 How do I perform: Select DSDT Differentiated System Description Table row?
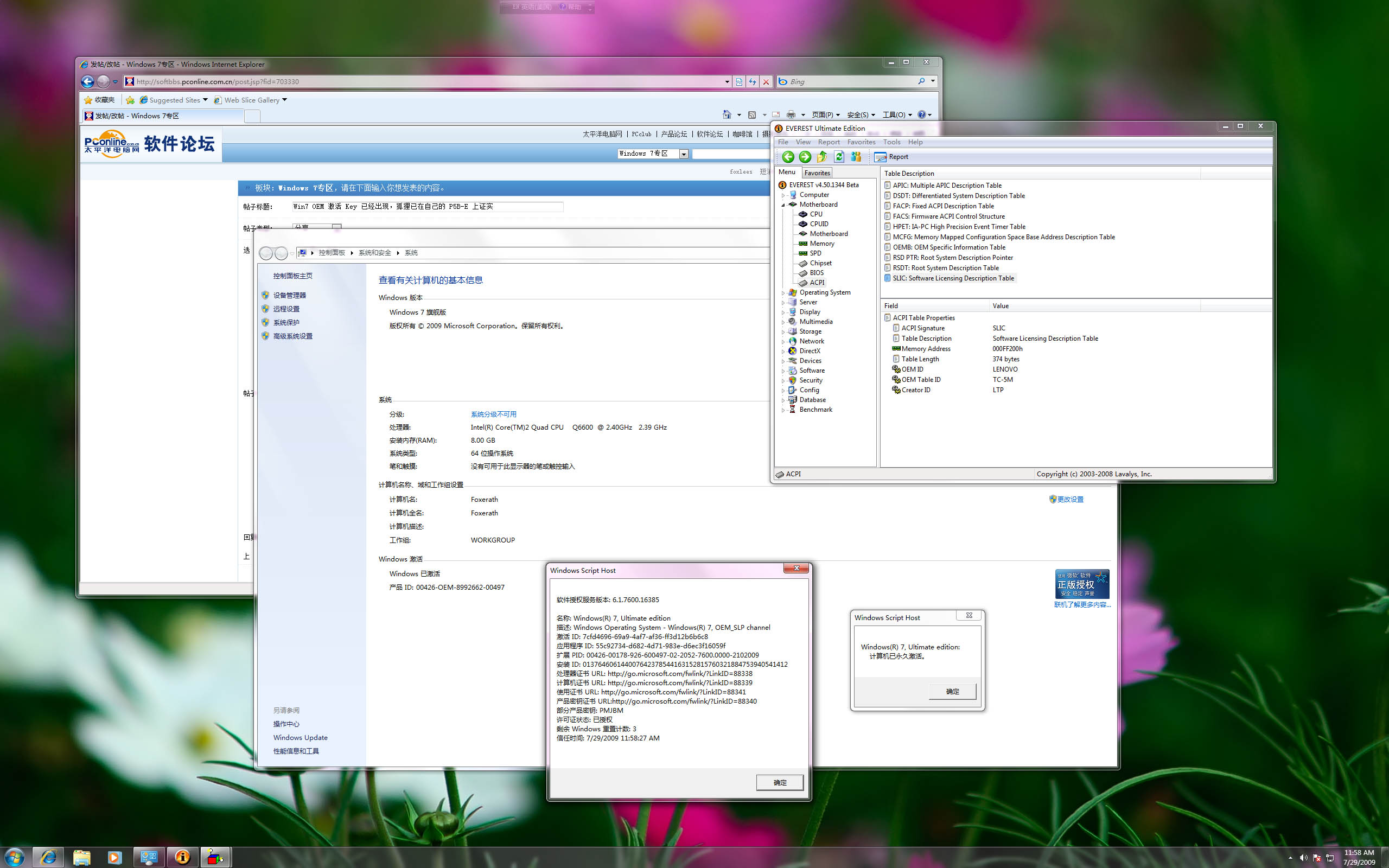[958, 196]
